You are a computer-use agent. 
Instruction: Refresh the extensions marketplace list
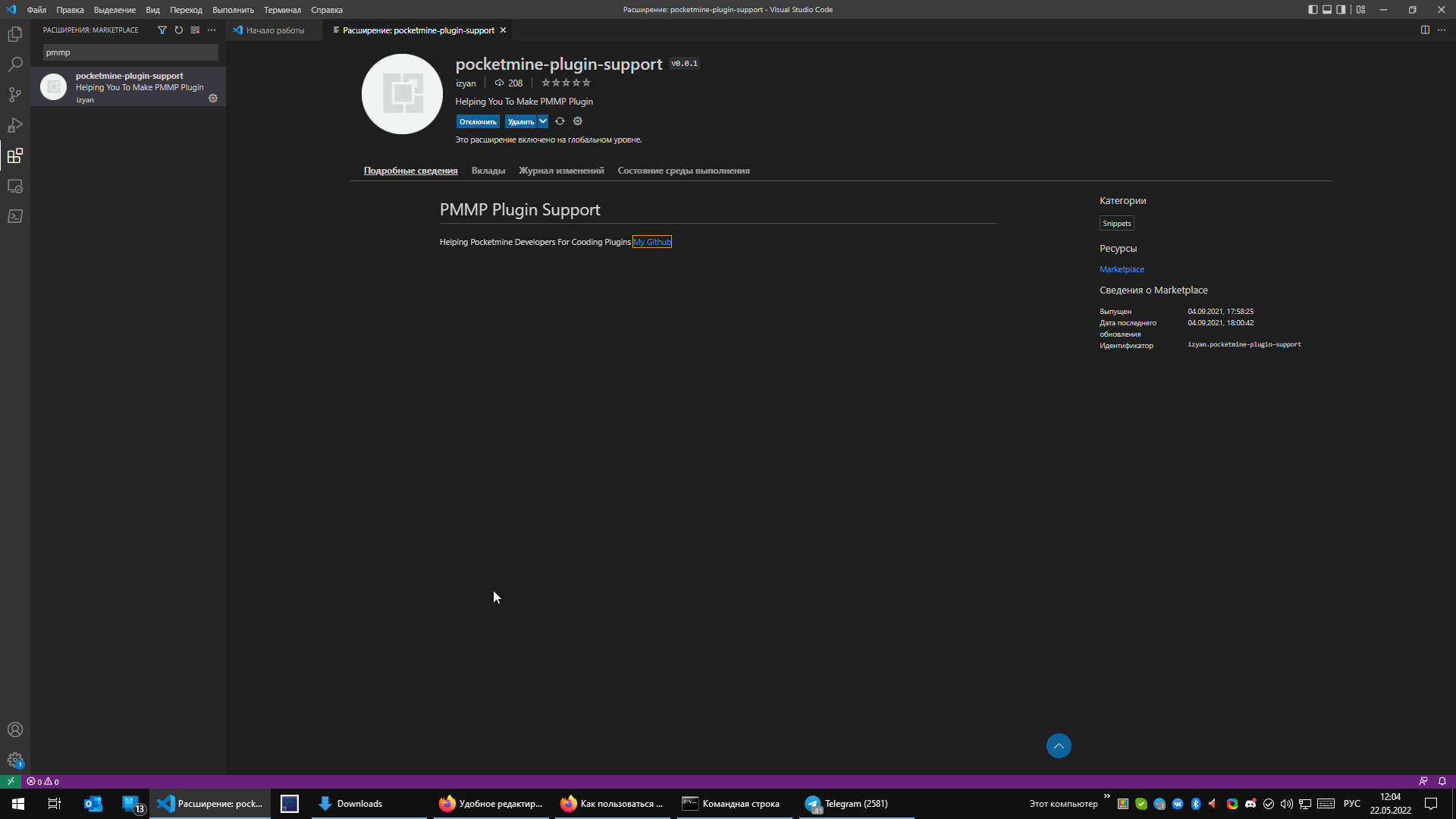tap(178, 30)
